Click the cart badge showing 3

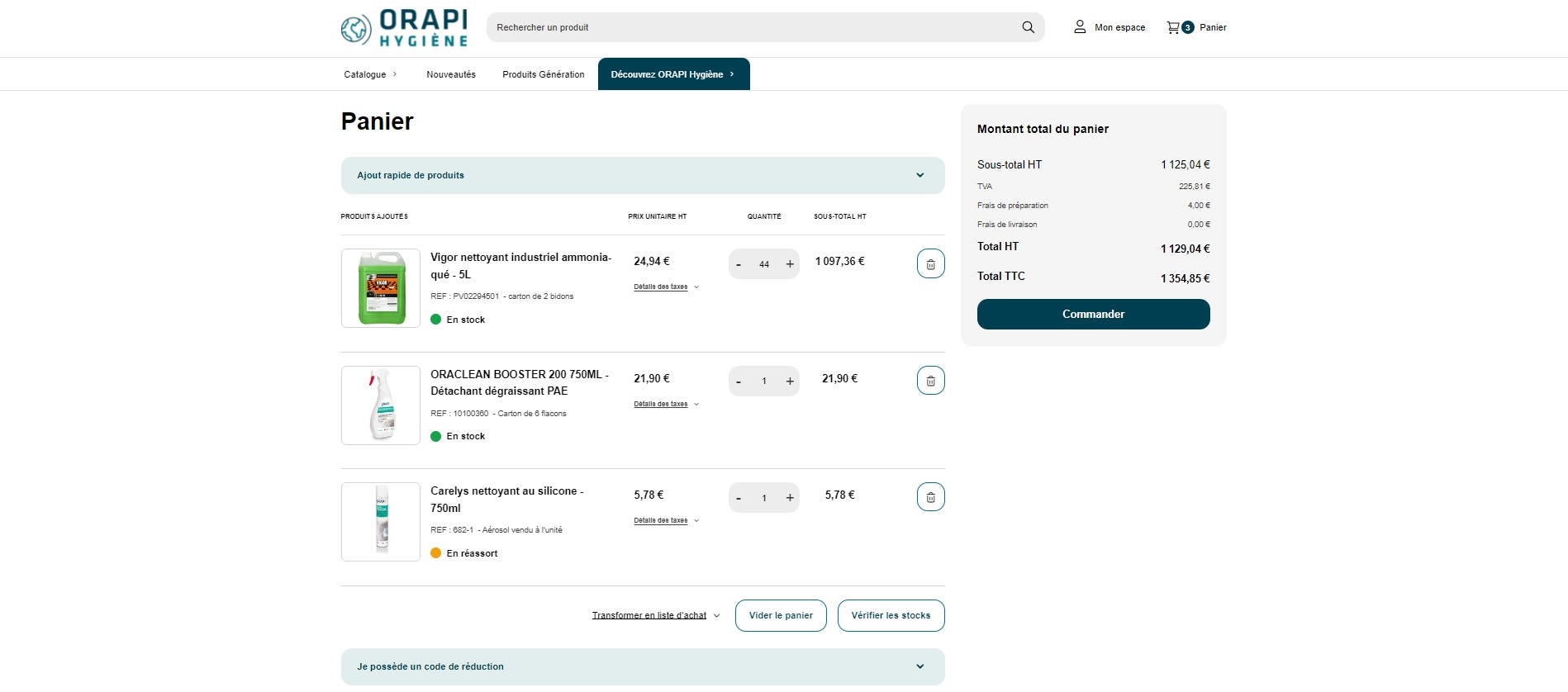point(1187,27)
